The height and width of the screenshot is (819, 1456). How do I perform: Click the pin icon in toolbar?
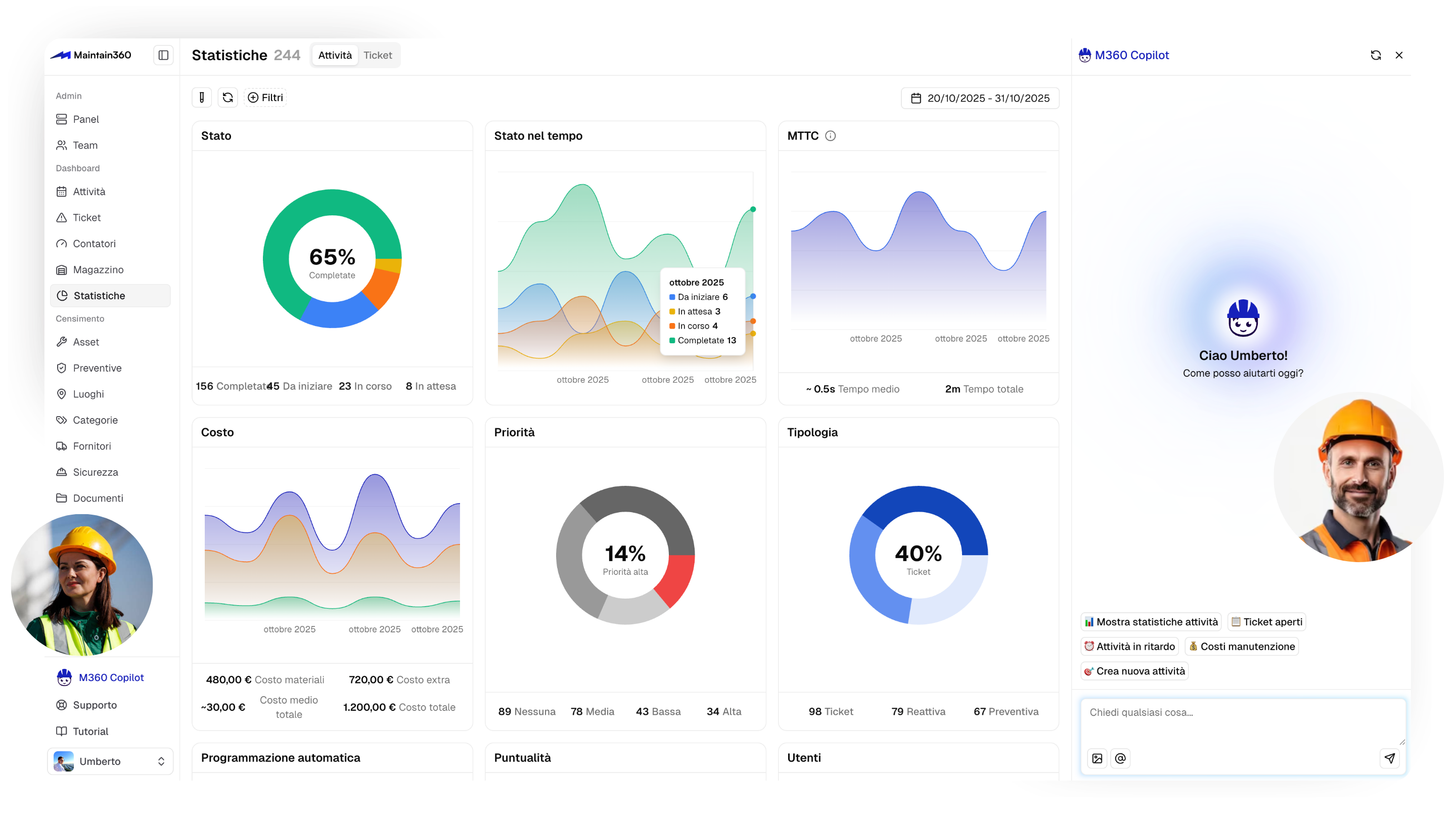tap(202, 97)
